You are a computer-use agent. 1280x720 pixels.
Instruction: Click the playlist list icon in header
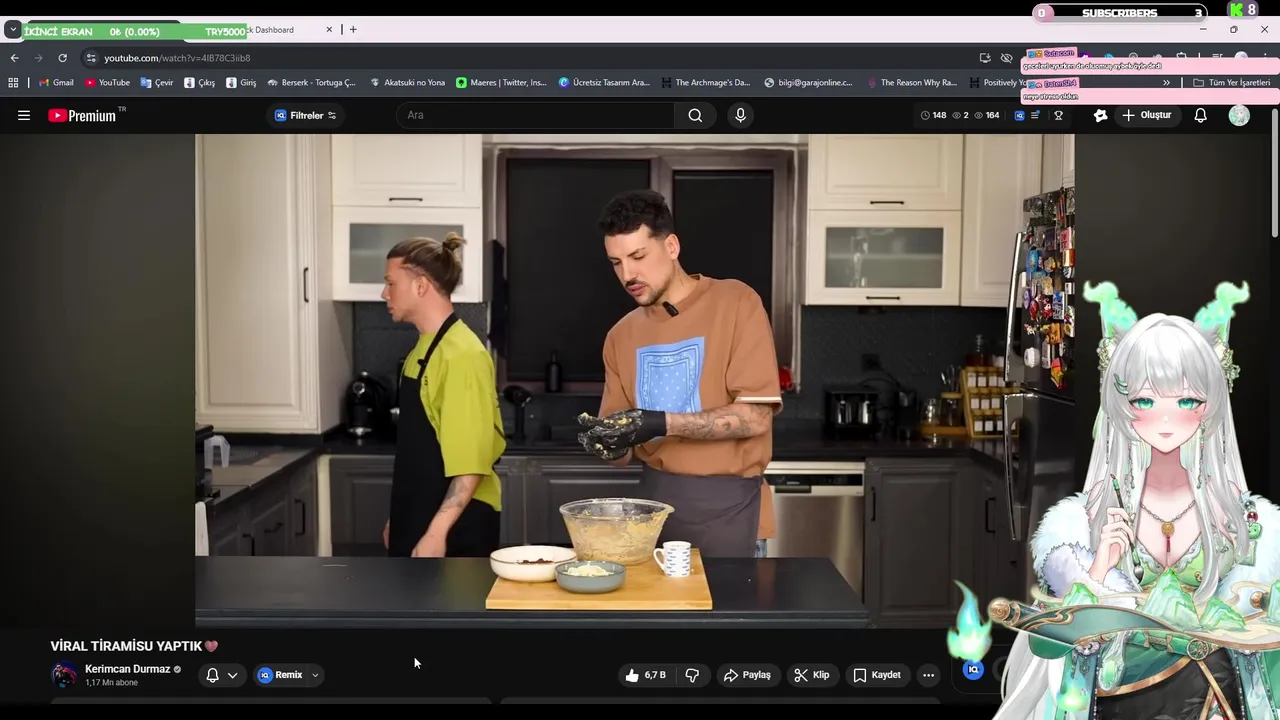(1036, 115)
